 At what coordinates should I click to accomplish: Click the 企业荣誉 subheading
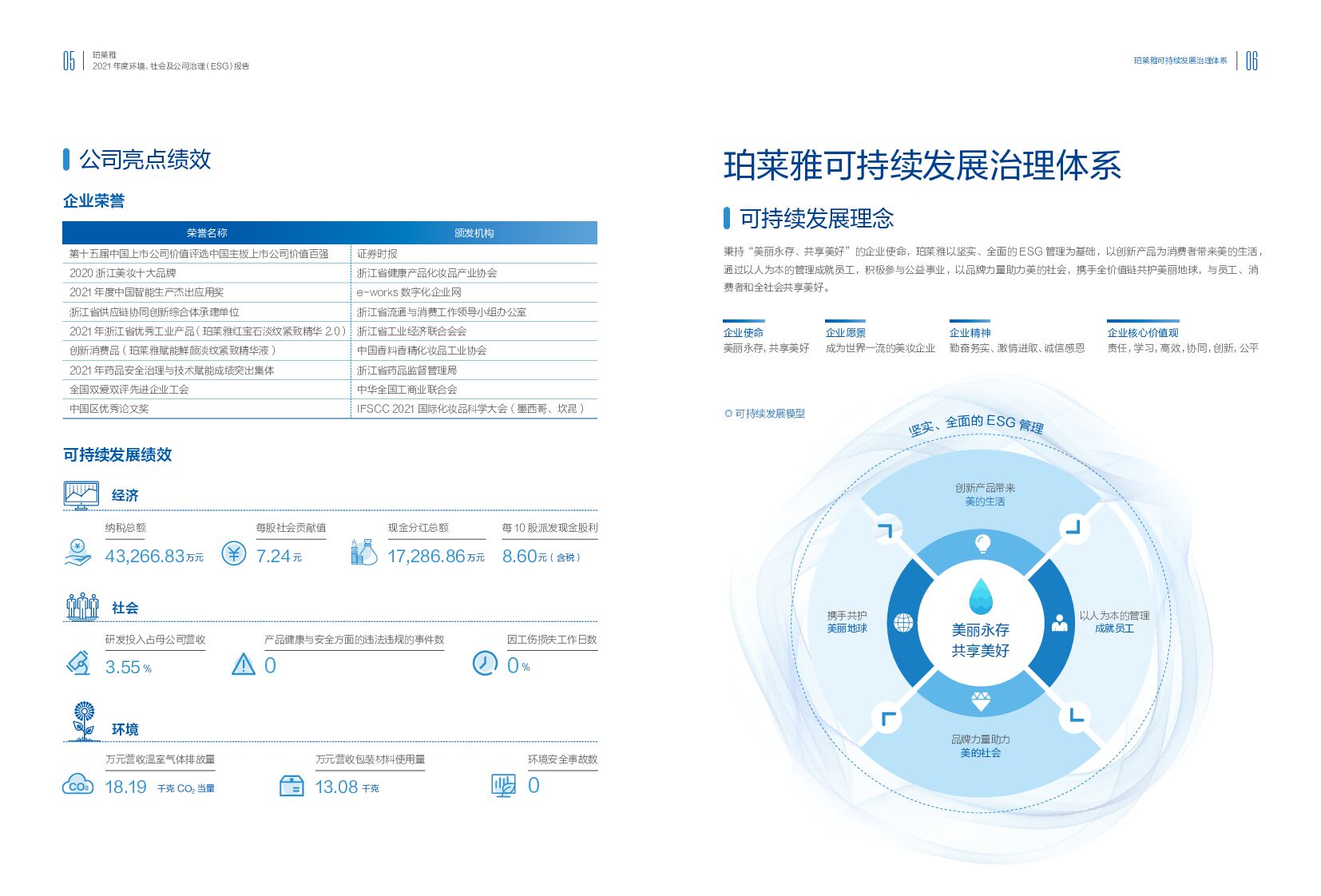94,200
